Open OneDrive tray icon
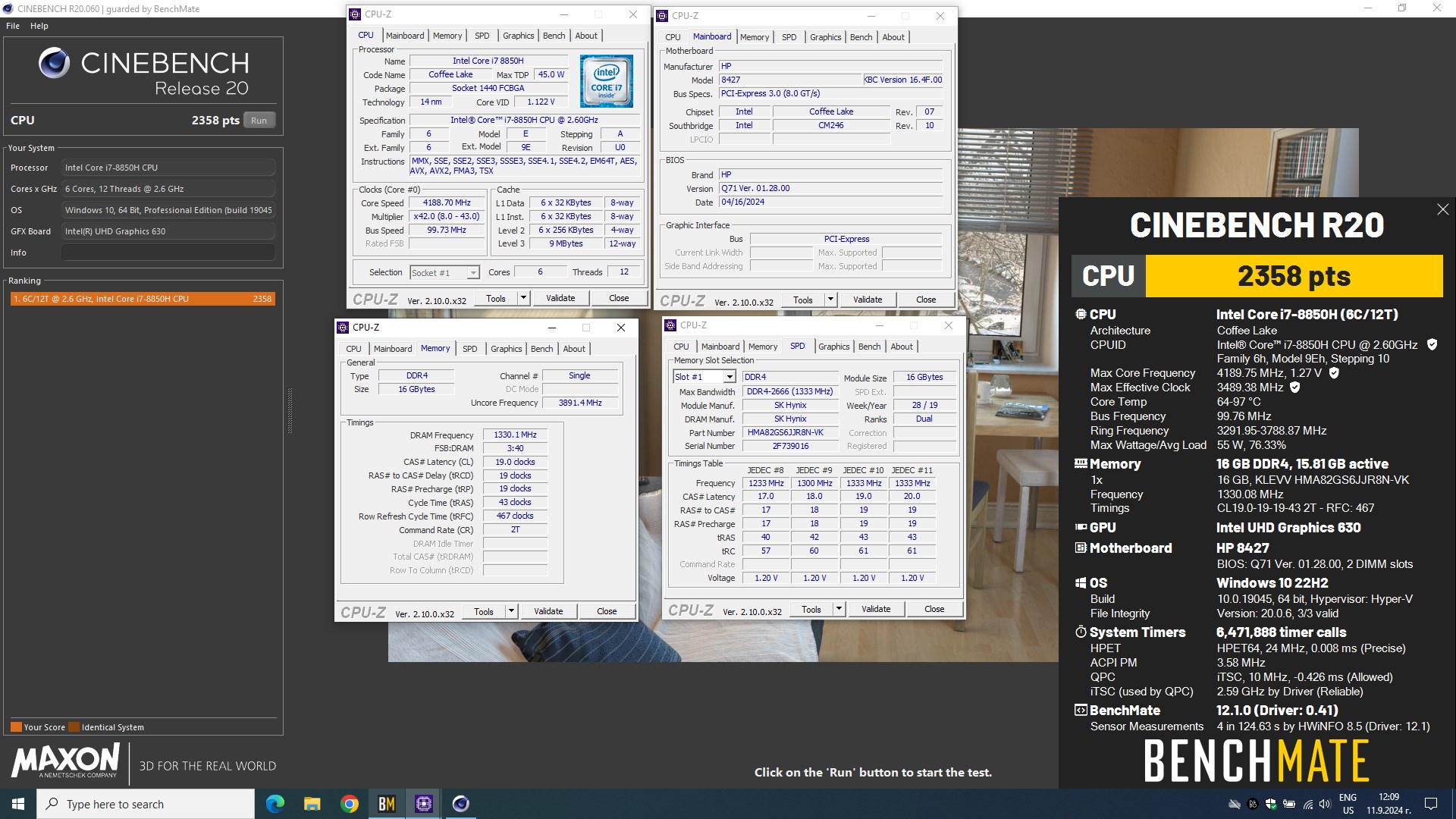 1235,804
